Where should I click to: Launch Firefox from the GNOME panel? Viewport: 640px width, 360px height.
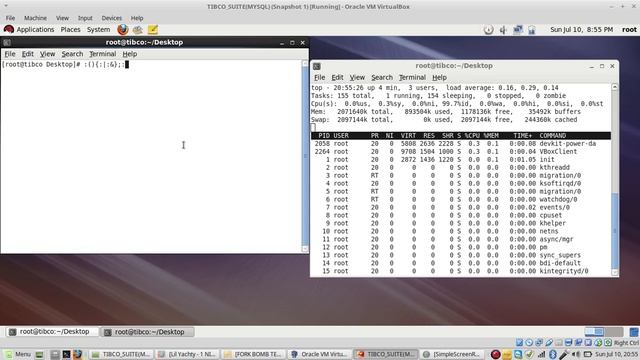point(122,29)
